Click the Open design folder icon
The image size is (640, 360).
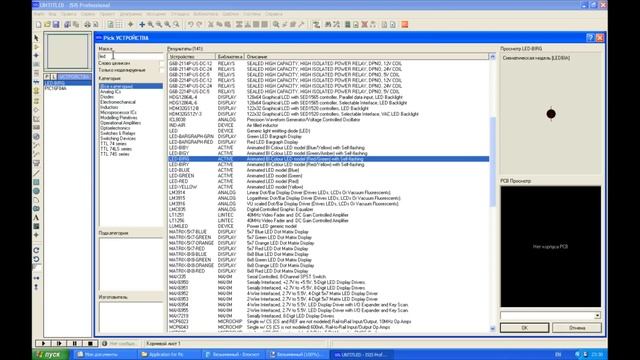(x=47, y=25)
